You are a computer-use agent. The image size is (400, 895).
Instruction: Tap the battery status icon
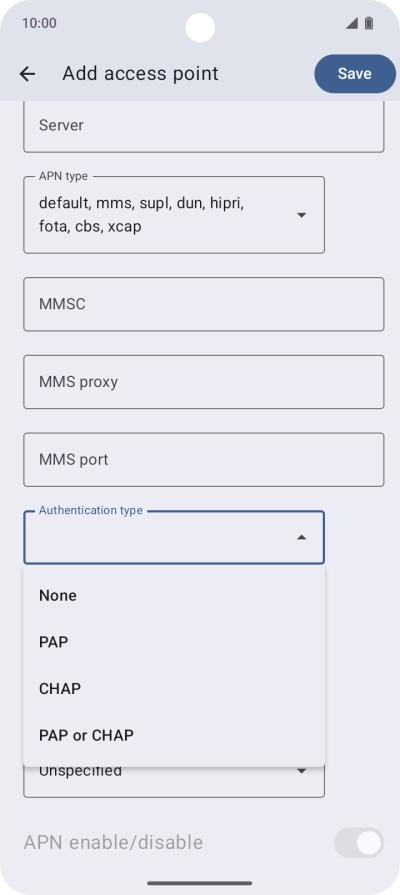point(369,23)
